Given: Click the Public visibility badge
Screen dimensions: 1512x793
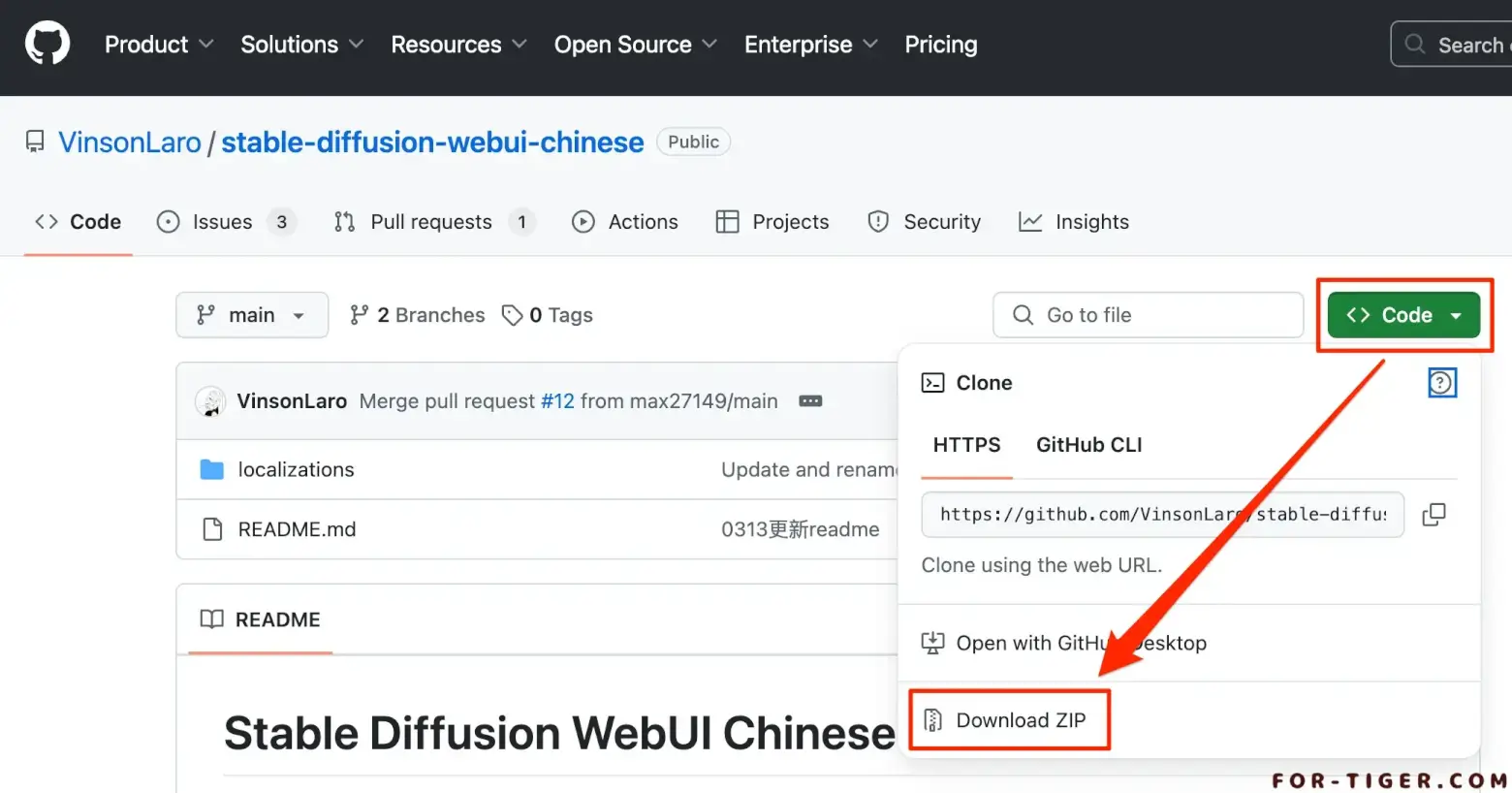Looking at the screenshot, I should tap(693, 142).
